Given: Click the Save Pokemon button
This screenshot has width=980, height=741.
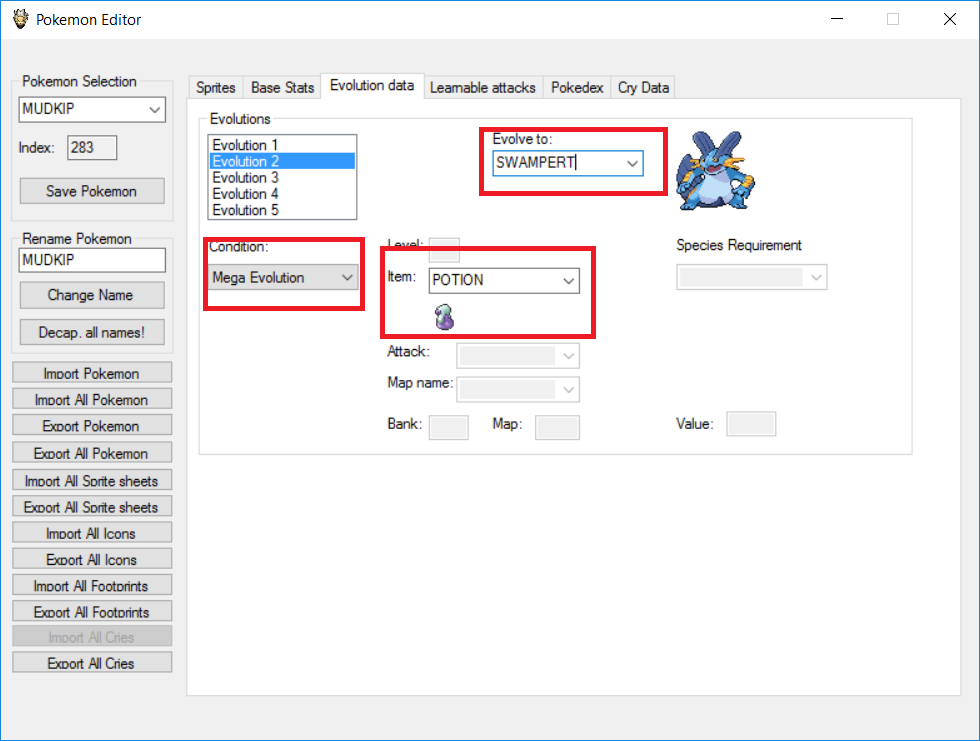Looking at the screenshot, I should [x=92, y=191].
